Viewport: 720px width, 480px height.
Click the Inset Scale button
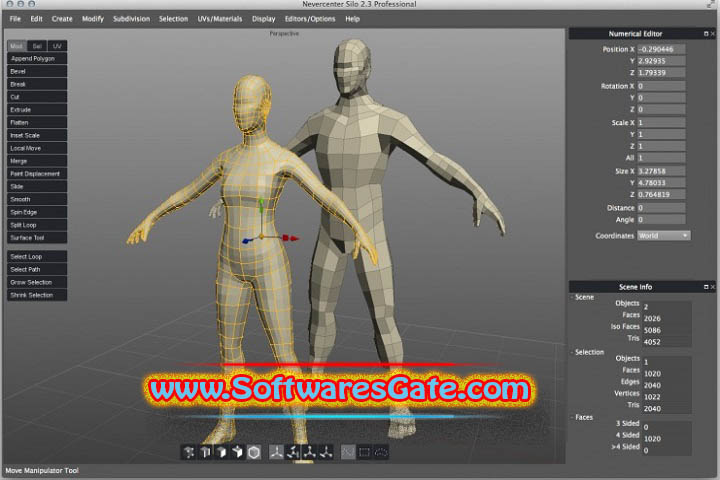point(37,136)
